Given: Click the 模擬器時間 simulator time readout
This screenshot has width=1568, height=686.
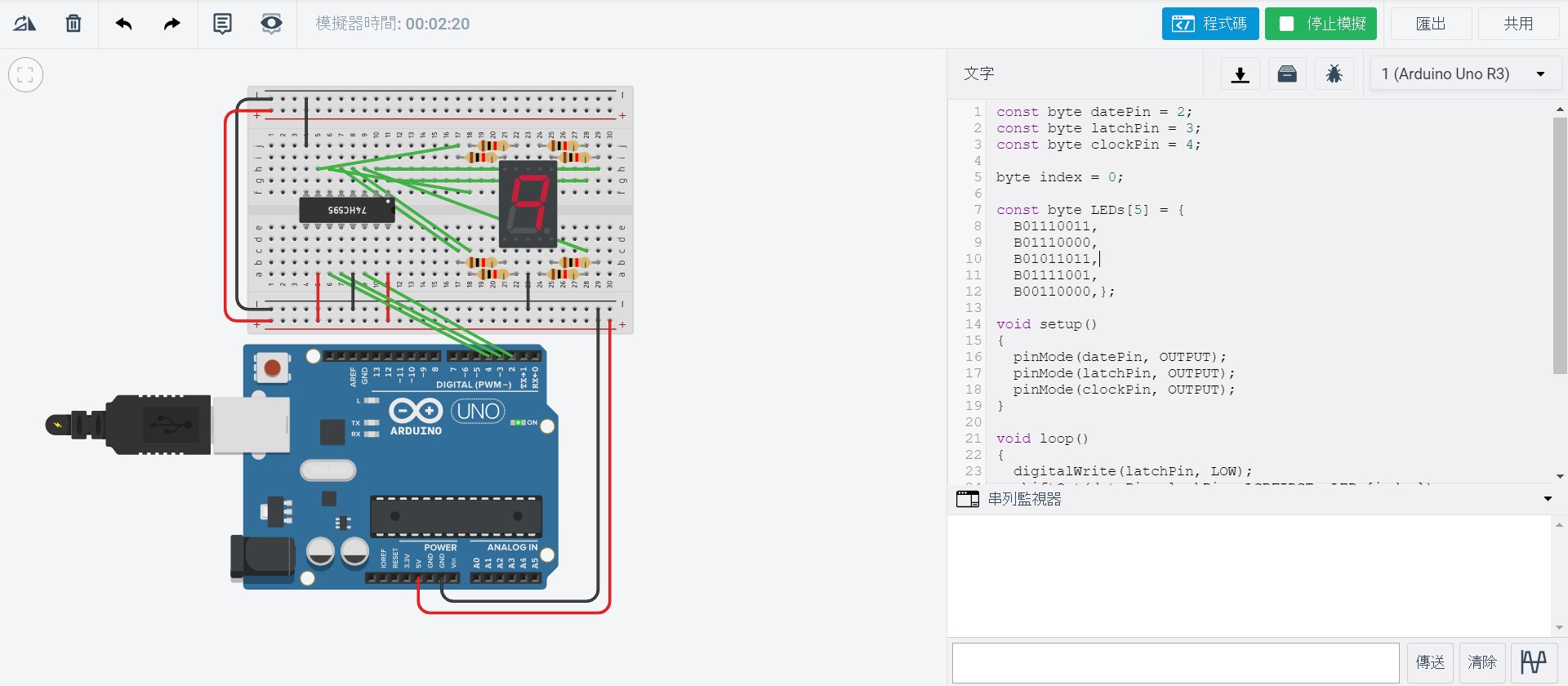Looking at the screenshot, I should (x=393, y=24).
